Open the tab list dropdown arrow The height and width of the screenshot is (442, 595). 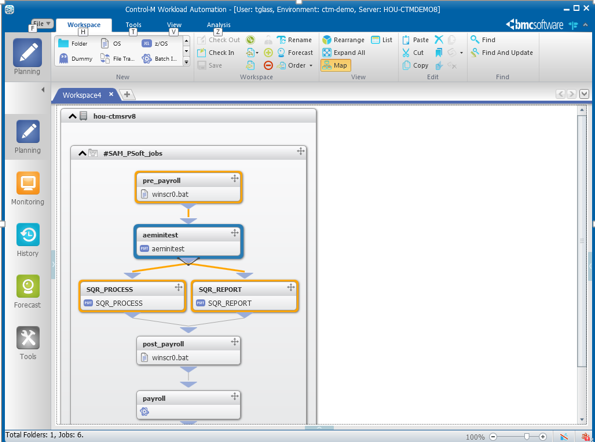point(584,94)
